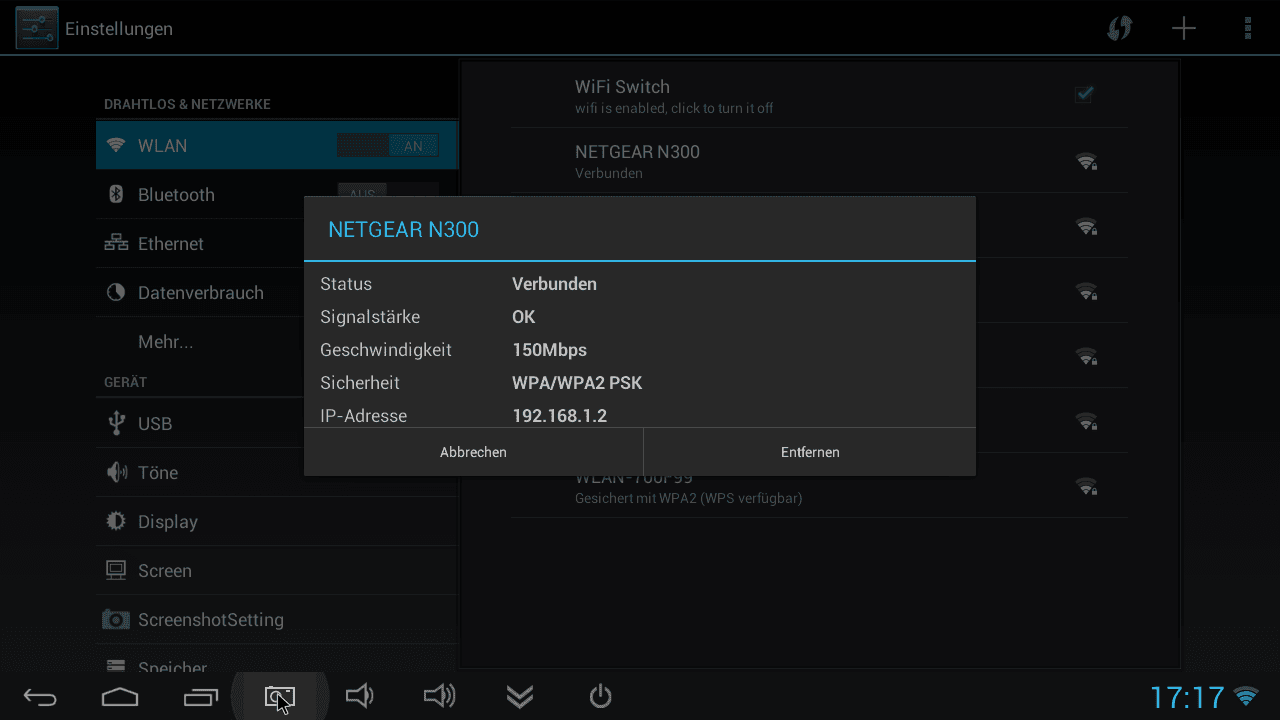Click the Screen monitor icon
Screen dimensions: 1280x720
(x=116, y=570)
